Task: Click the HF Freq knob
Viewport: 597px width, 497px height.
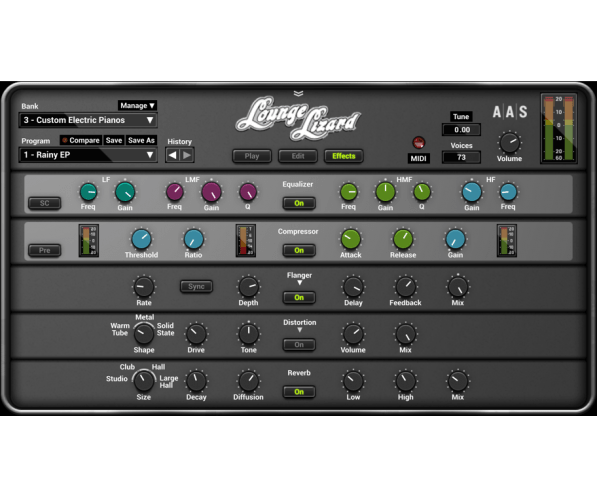Action: click(508, 192)
